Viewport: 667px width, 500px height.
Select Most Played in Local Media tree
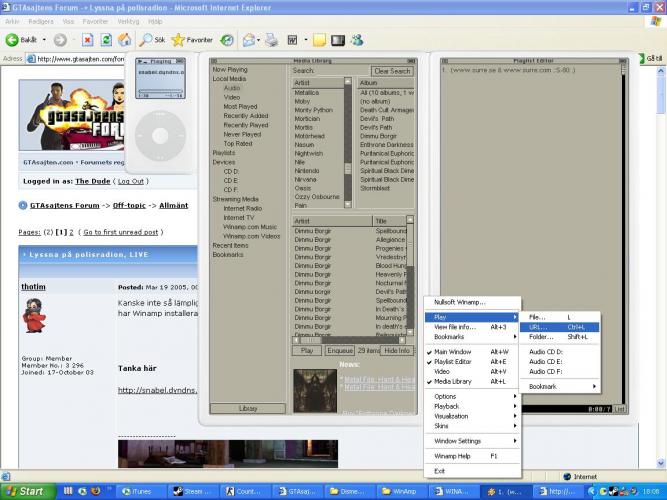pyautogui.click(x=241, y=106)
